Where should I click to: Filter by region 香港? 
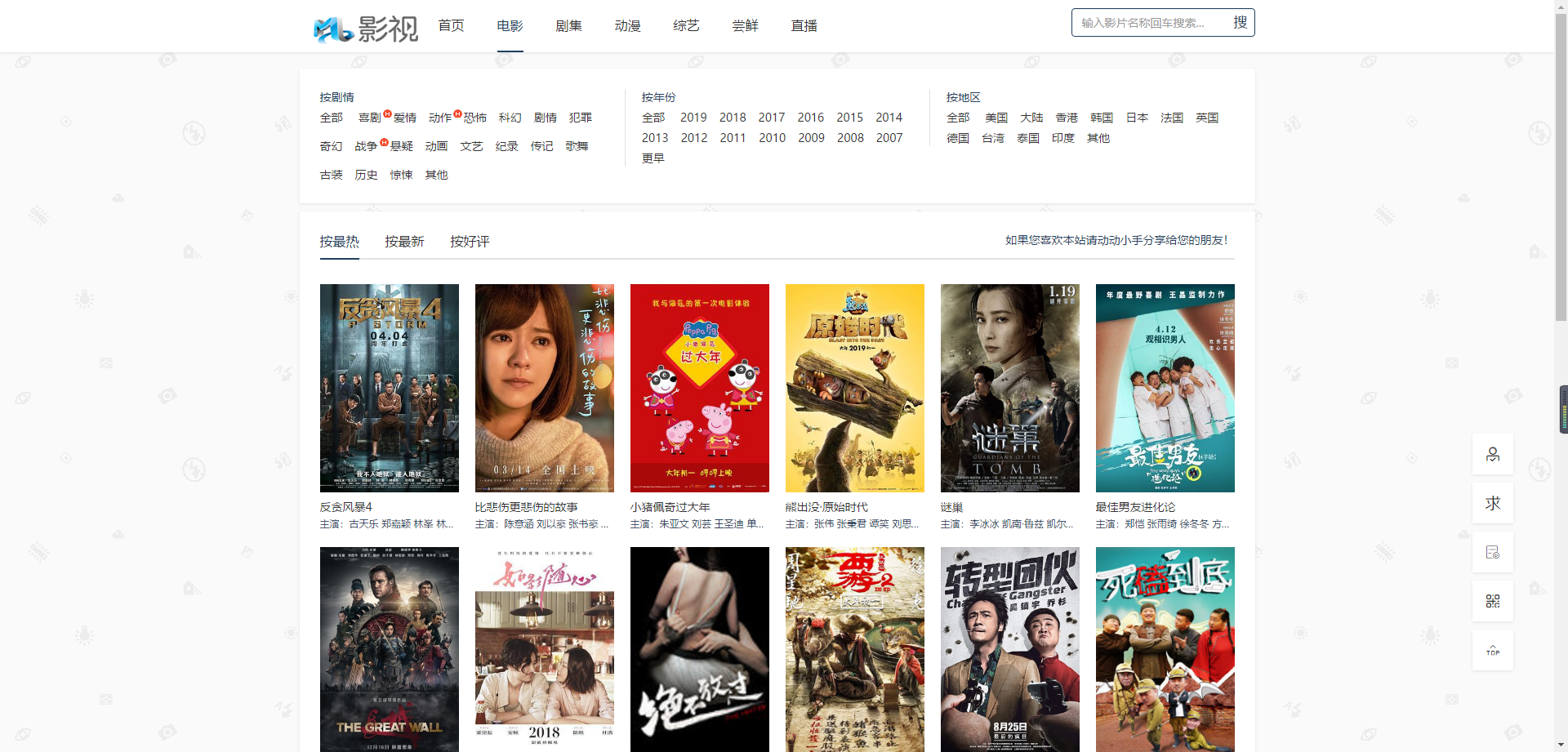[1067, 118]
